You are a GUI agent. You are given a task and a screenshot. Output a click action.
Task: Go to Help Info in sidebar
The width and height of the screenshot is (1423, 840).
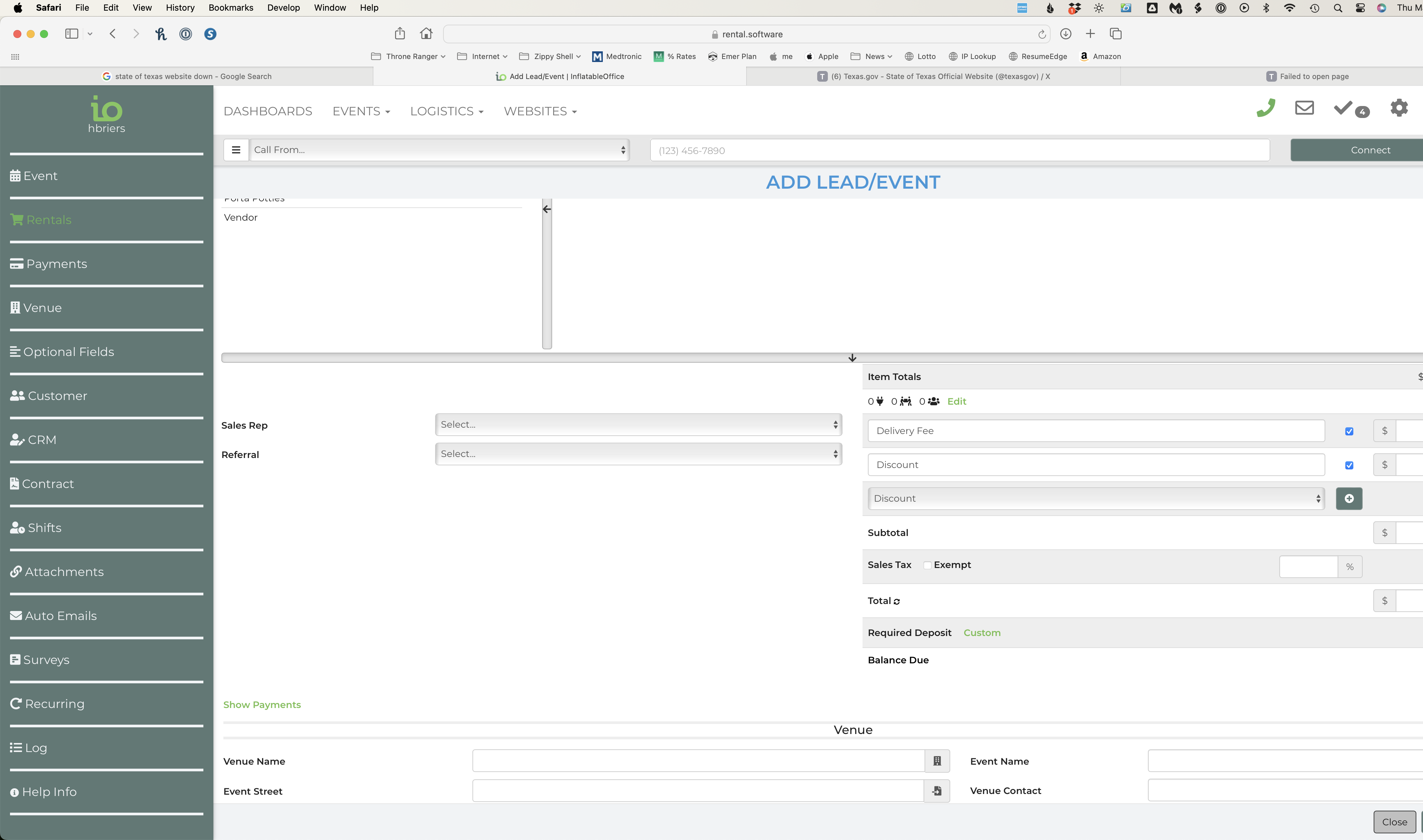[x=43, y=792]
